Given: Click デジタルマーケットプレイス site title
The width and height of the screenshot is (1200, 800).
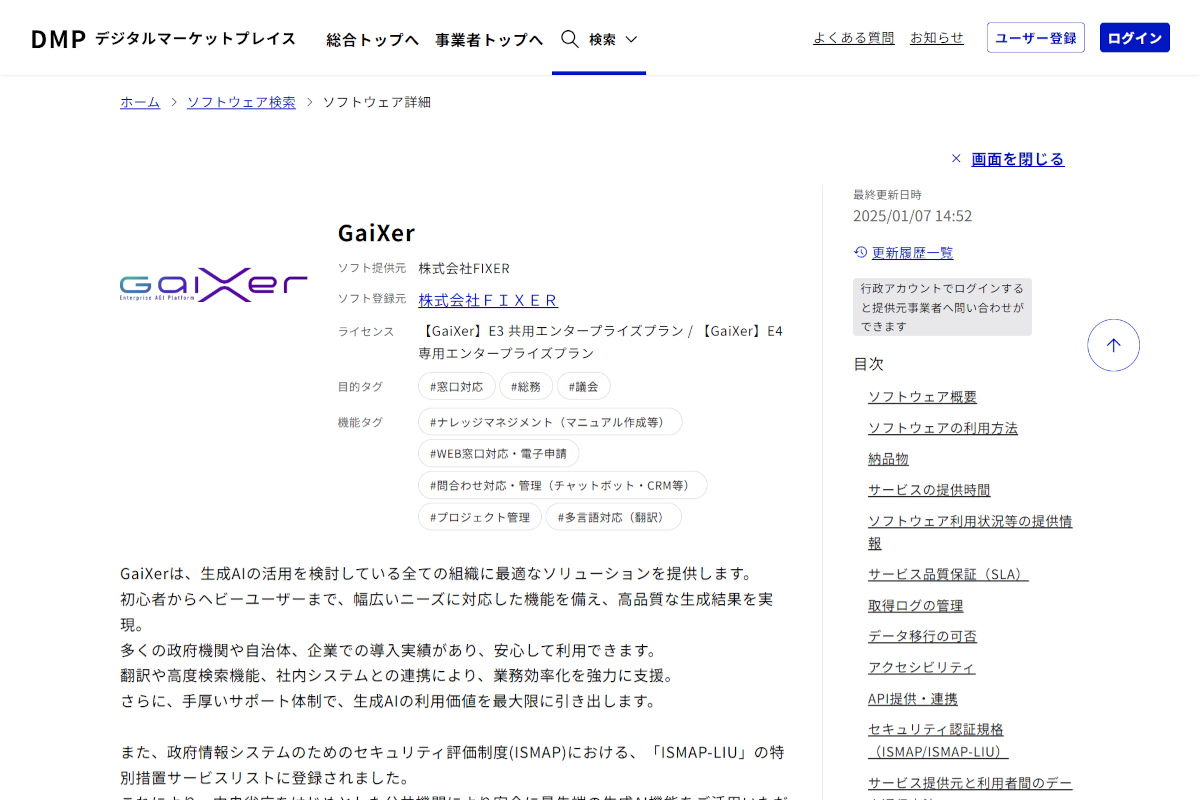Looking at the screenshot, I should click(195, 39).
